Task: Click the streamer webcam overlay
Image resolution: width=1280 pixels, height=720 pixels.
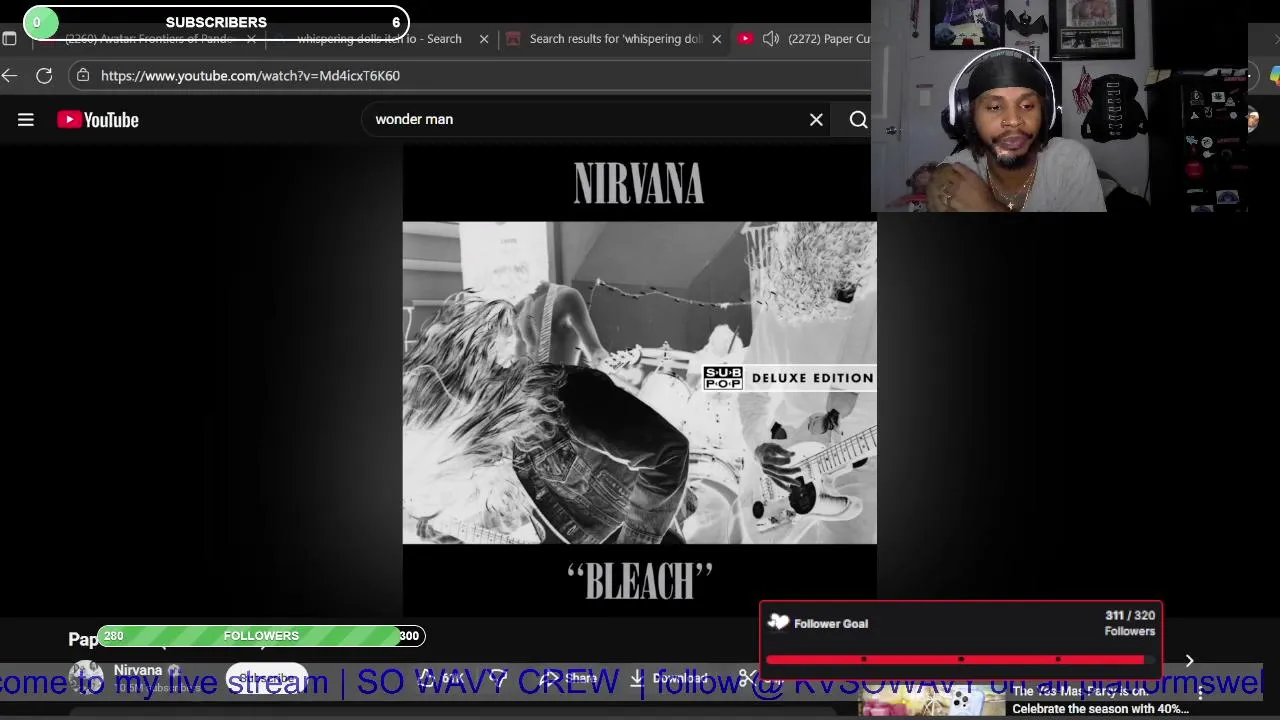Action: point(1060,106)
